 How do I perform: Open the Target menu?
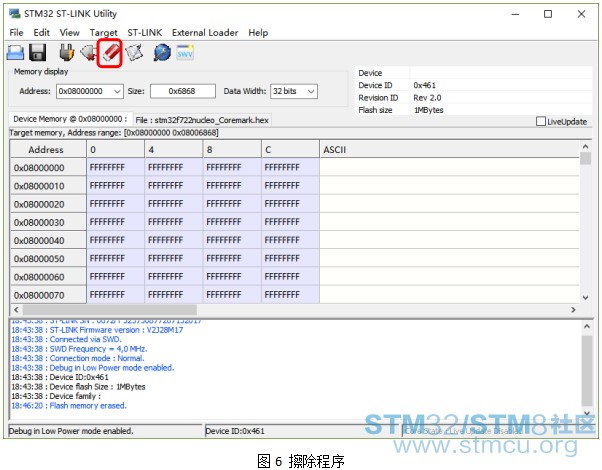[103, 33]
